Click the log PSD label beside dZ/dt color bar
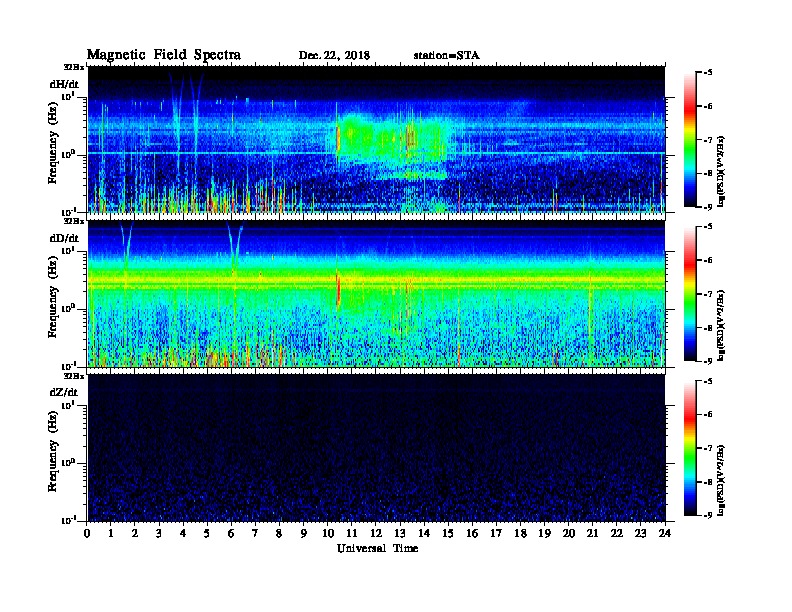 point(722,480)
